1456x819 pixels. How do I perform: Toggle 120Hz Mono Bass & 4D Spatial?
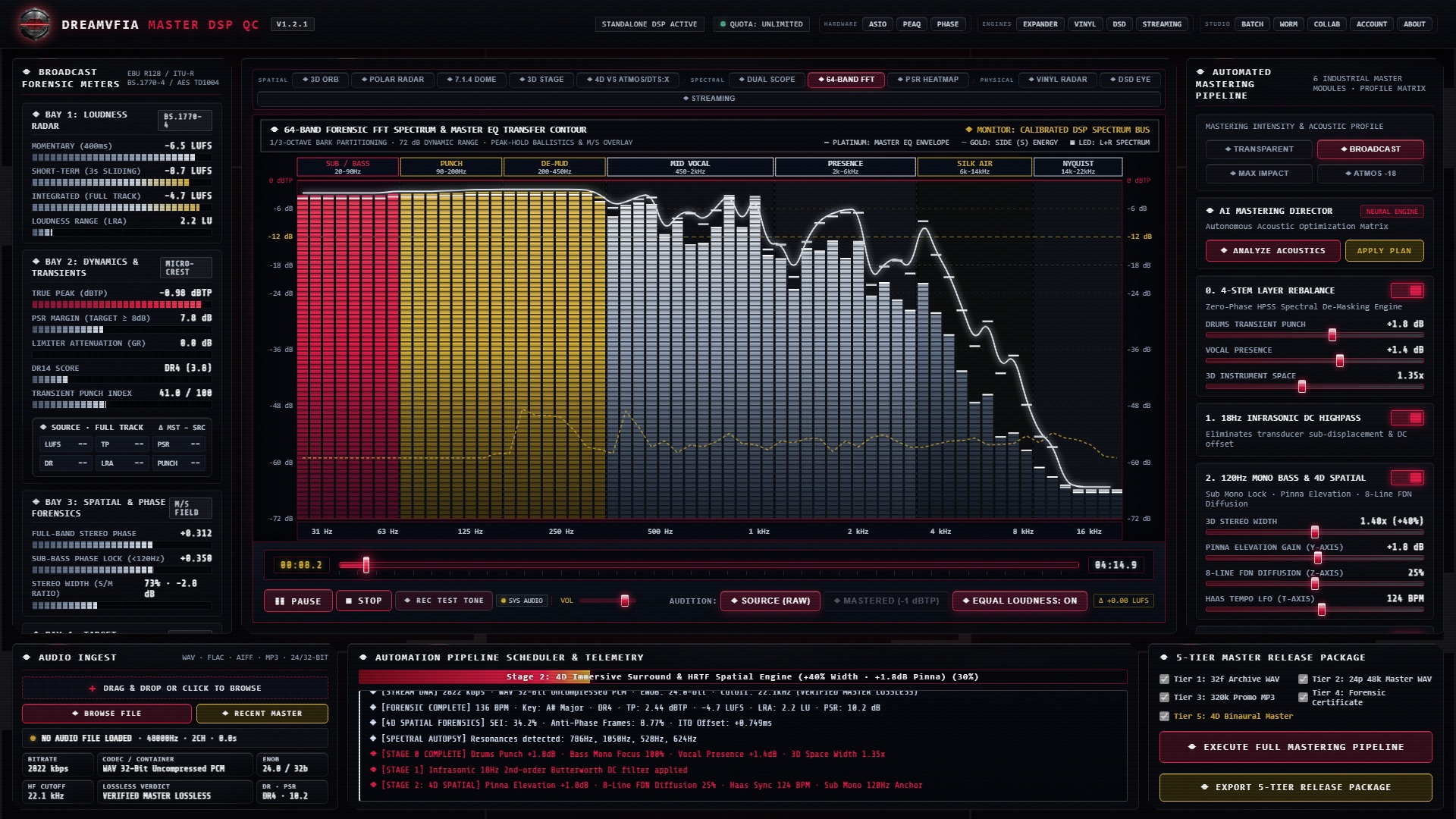[1407, 479]
